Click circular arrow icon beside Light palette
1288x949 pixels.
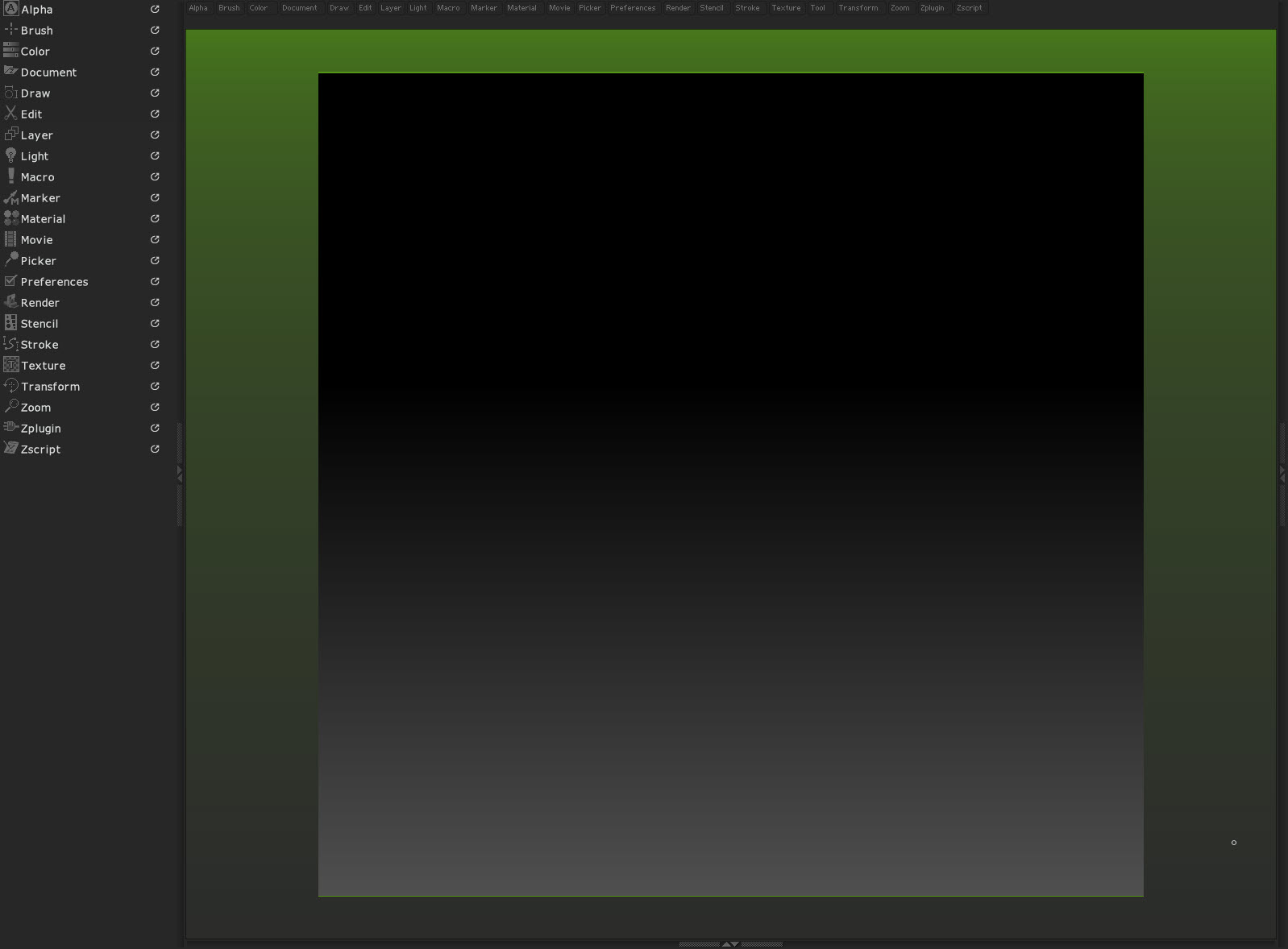[155, 155]
